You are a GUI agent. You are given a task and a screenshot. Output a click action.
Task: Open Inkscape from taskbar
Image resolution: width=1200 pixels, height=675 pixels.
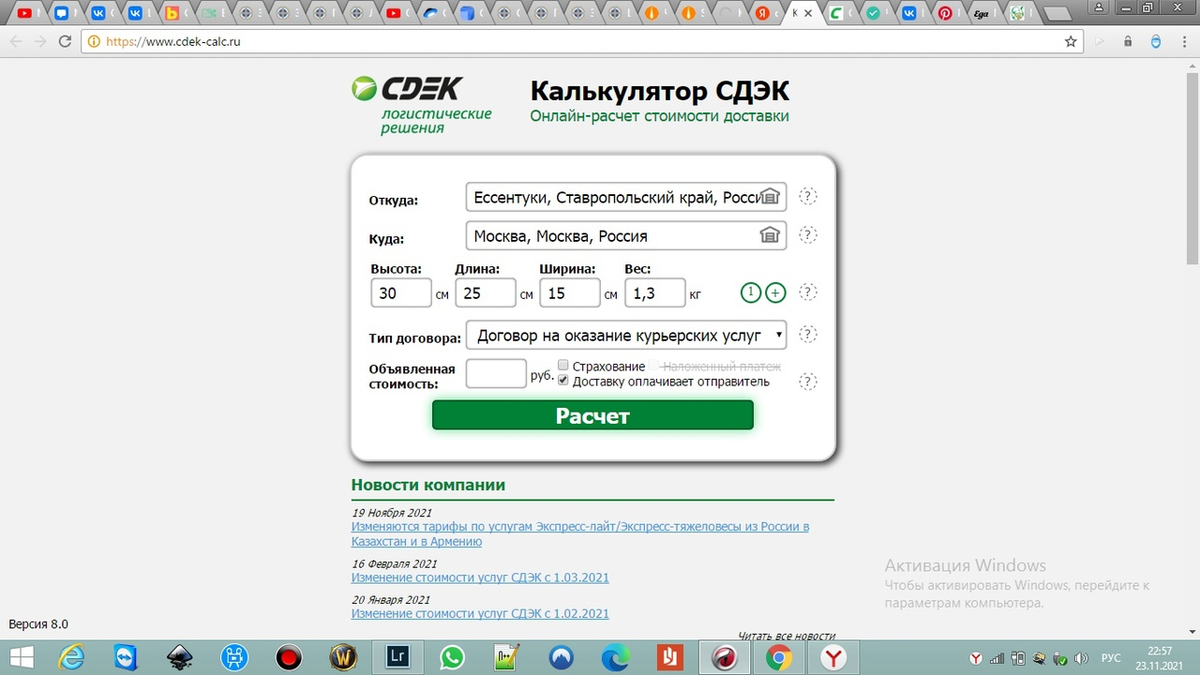click(x=180, y=657)
